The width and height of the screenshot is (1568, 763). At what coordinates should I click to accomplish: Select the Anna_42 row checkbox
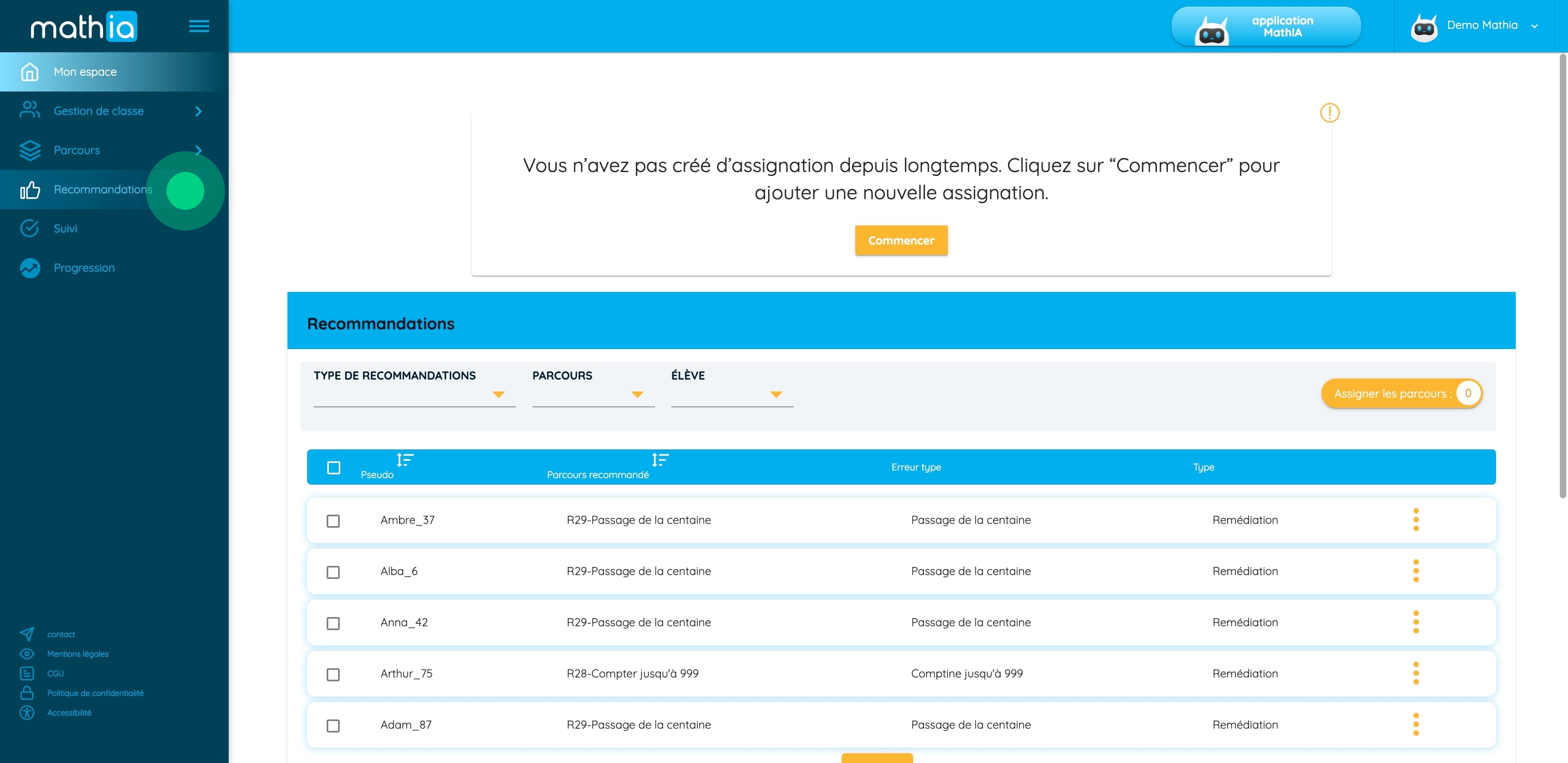pos(333,623)
